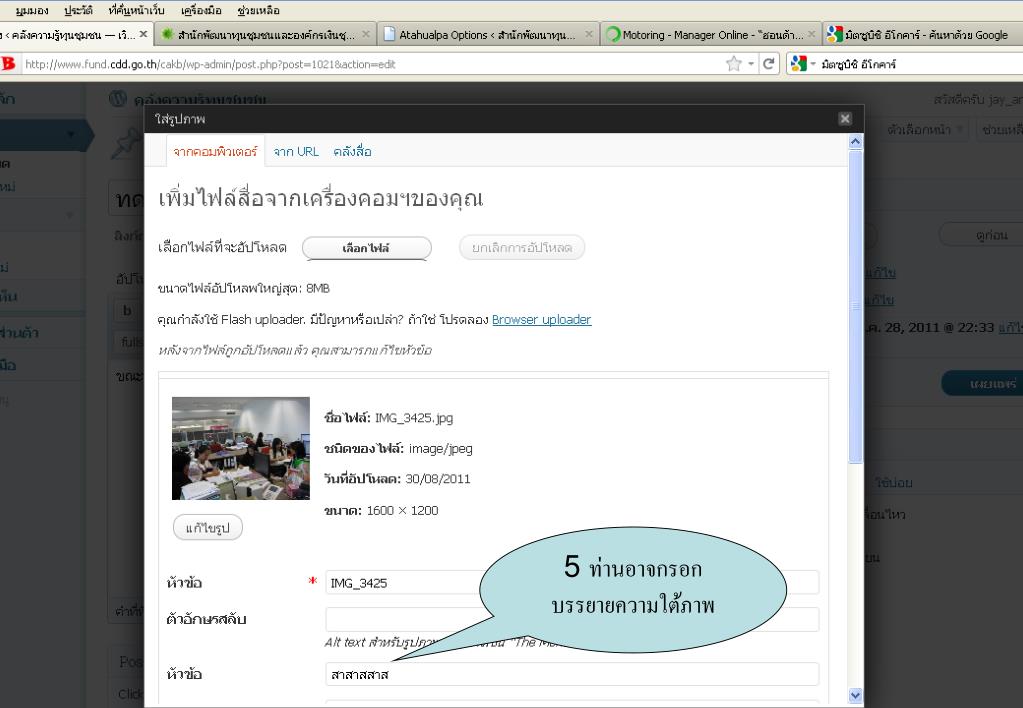Close the สำนักพัฒนาทุนชุมชน browser tab

[366, 34]
